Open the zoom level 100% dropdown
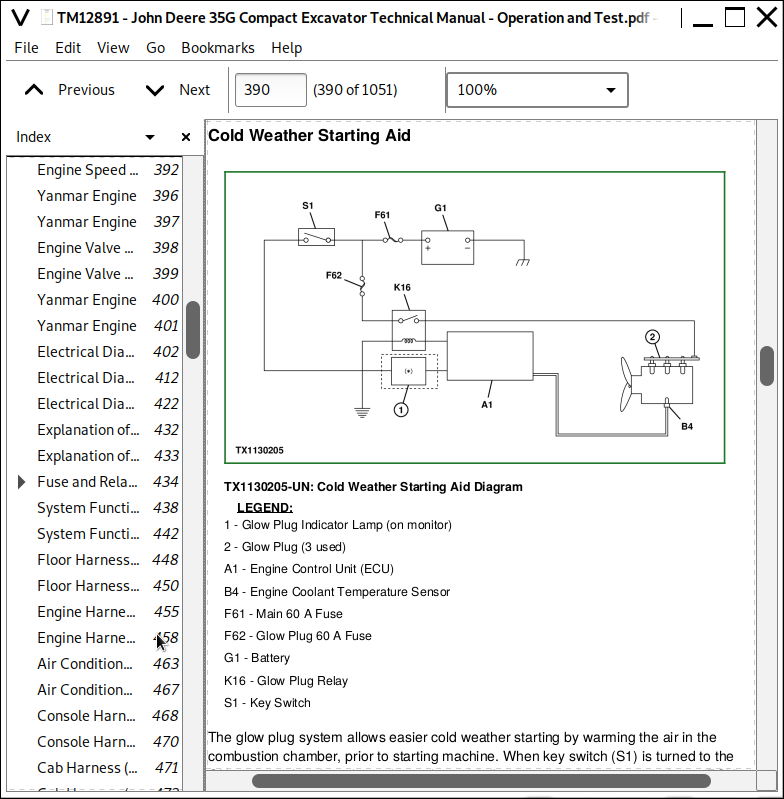784x799 pixels. tap(537, 90)
